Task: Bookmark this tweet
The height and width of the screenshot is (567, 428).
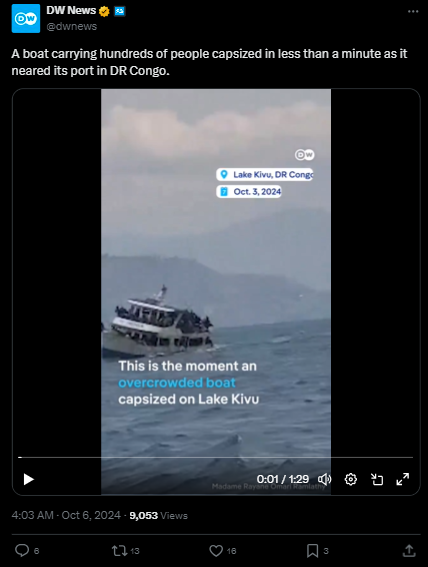Action: point(312,551)
